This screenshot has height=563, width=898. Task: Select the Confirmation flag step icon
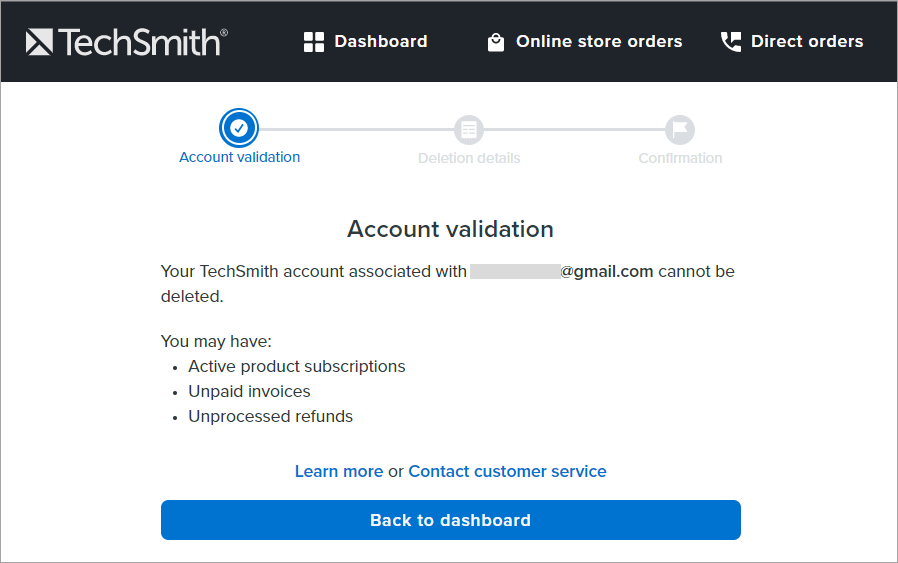[x=680, y=129]
